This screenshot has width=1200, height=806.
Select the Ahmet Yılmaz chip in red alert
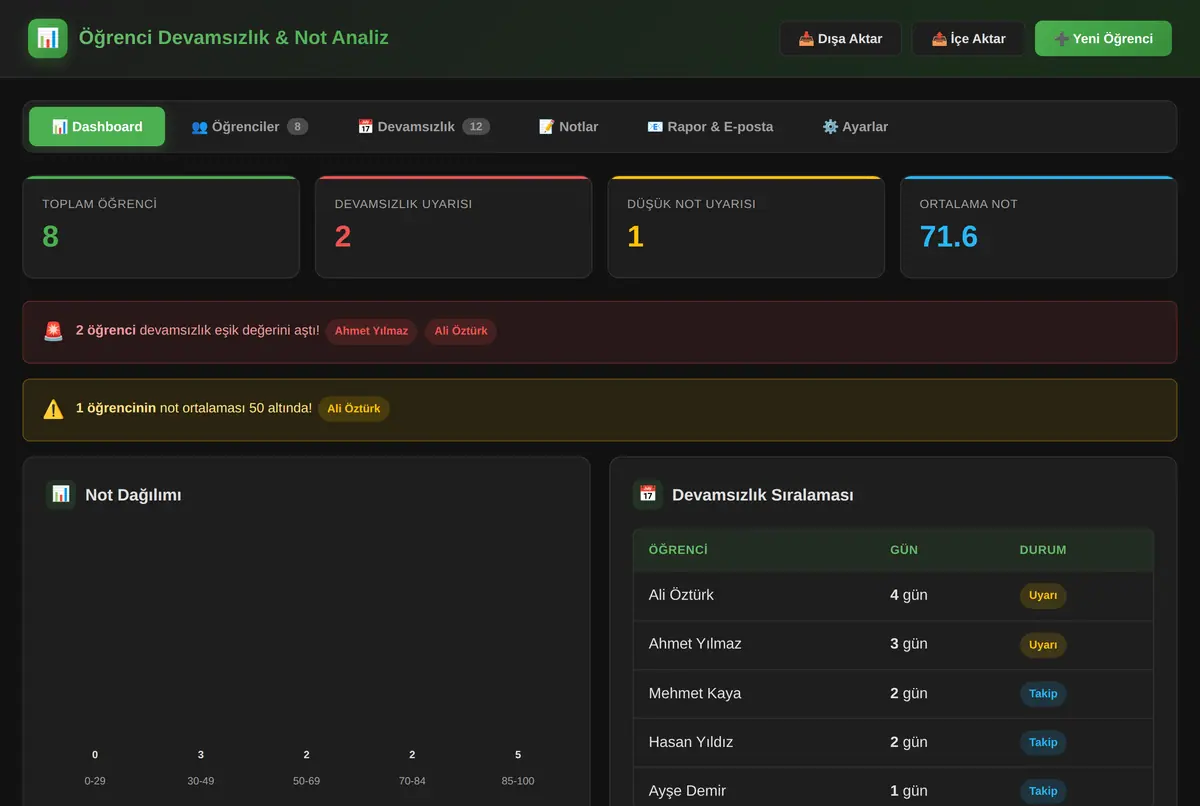pos(371,331)
